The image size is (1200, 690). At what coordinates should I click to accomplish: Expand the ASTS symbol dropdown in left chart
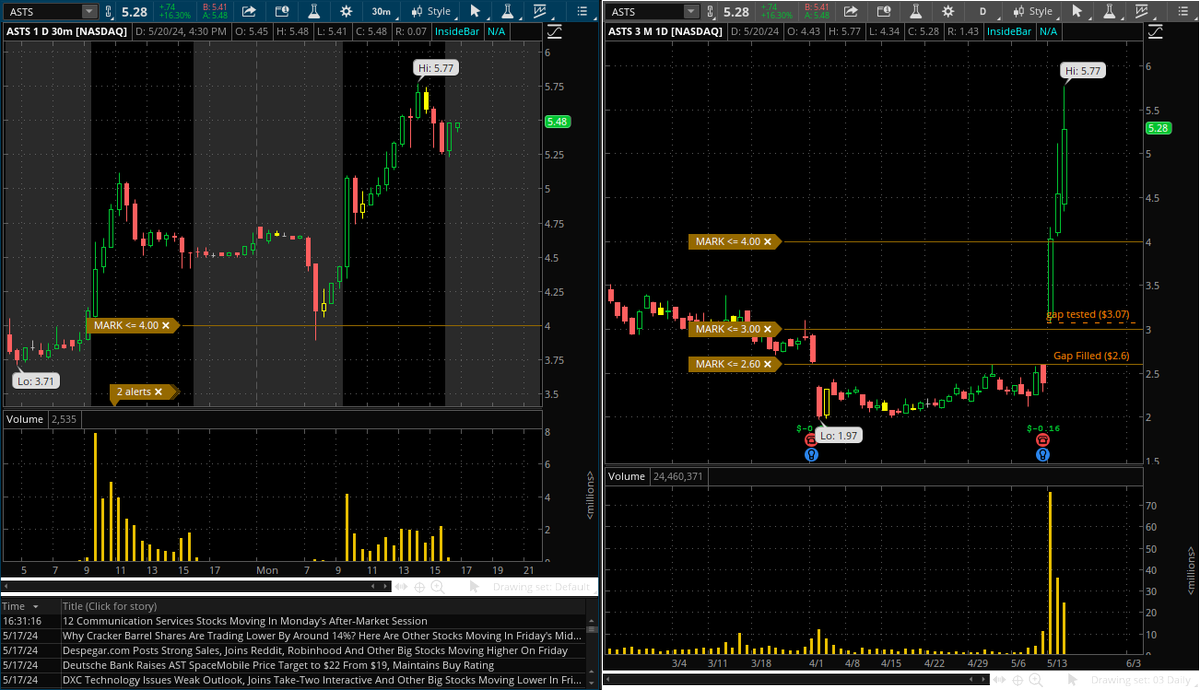tap(89, 11)
